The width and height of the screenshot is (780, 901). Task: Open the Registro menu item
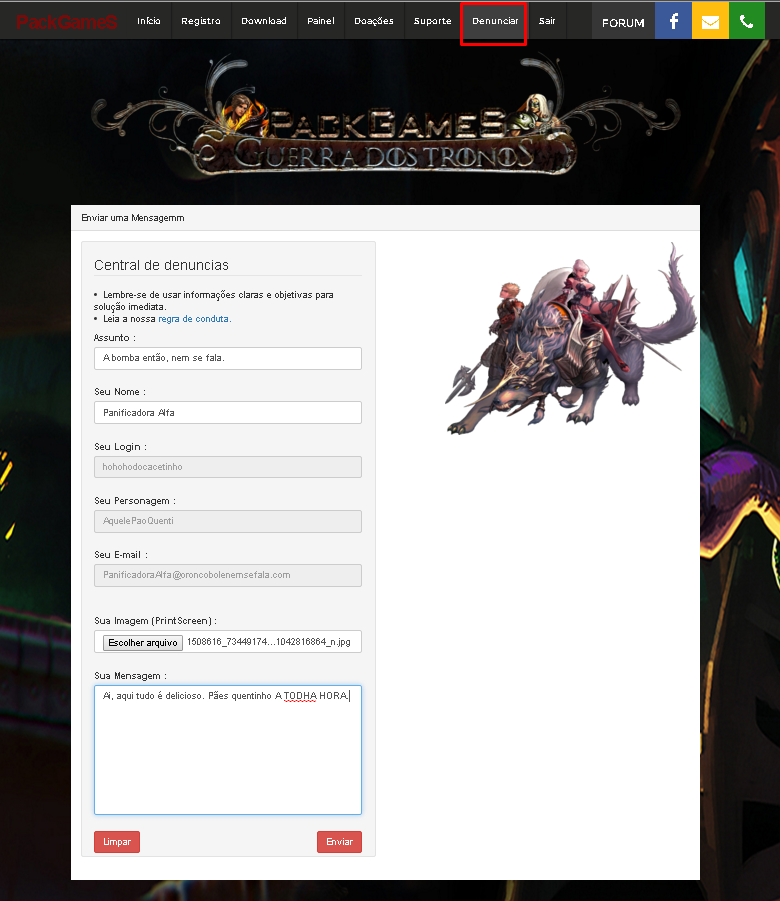(201, 21)
